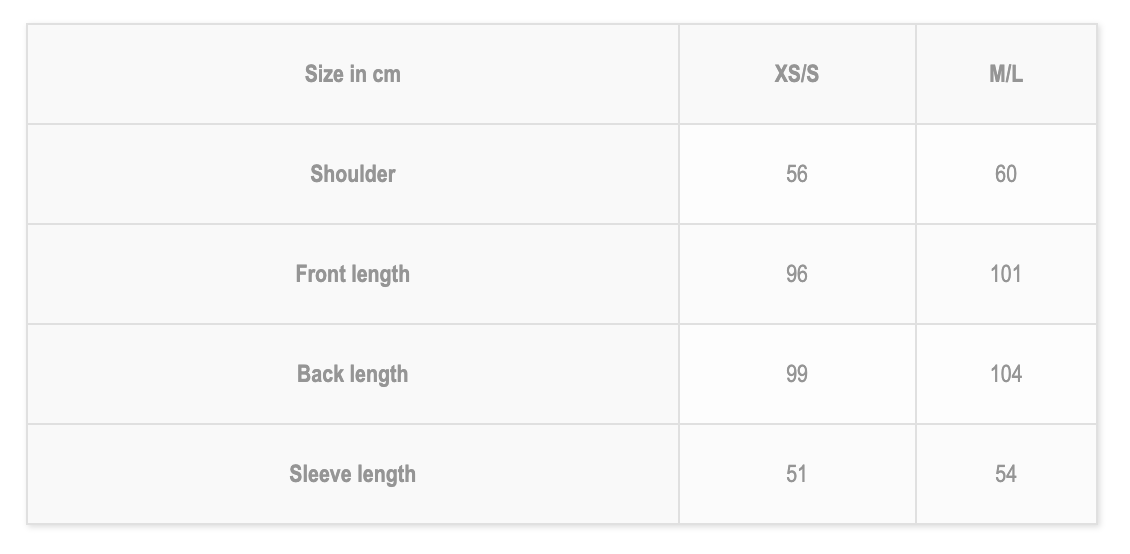Screen dimensions: 1130x554
Task: Select the XS/S column header
Action: (797, 73)
